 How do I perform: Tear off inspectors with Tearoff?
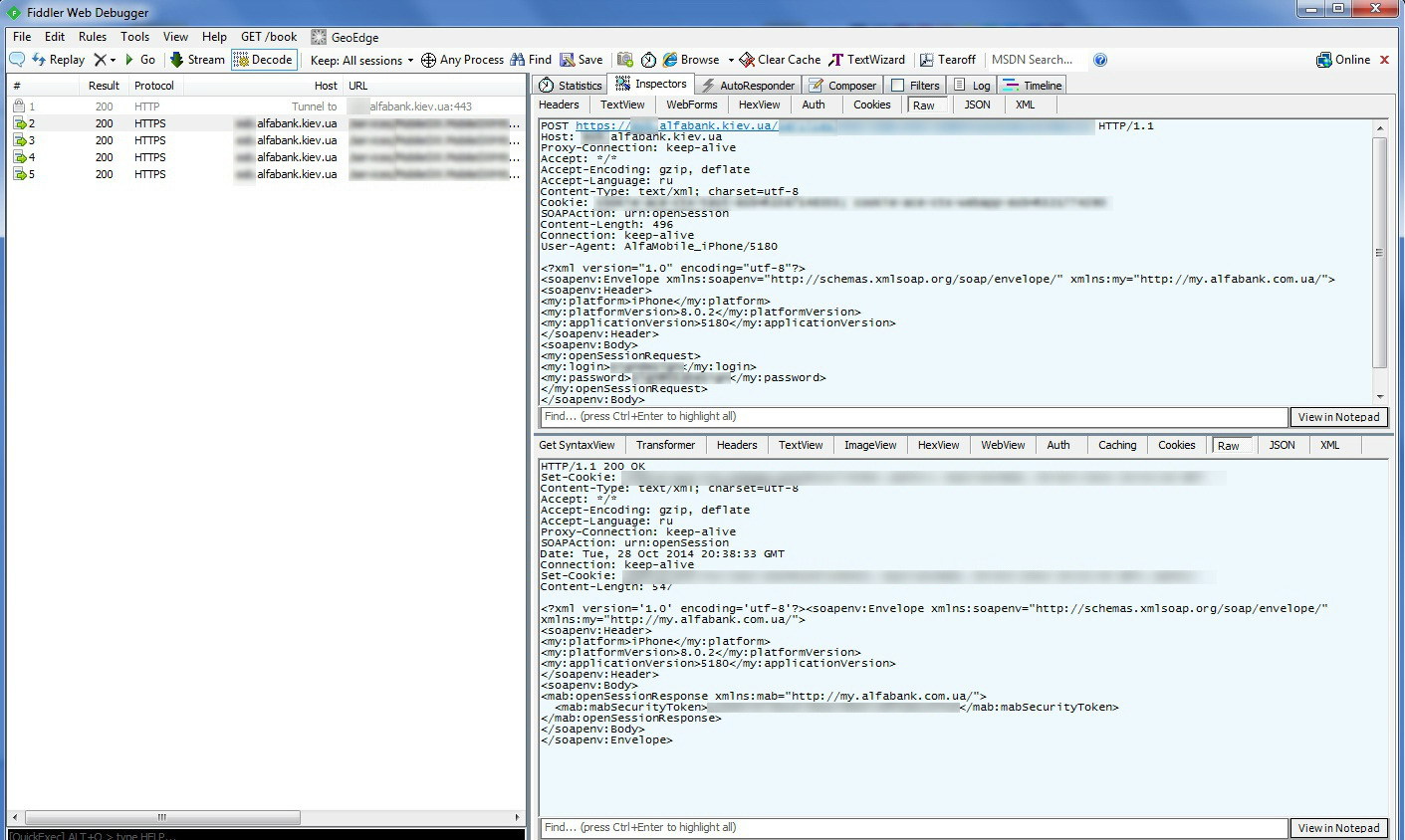point(948,60)
